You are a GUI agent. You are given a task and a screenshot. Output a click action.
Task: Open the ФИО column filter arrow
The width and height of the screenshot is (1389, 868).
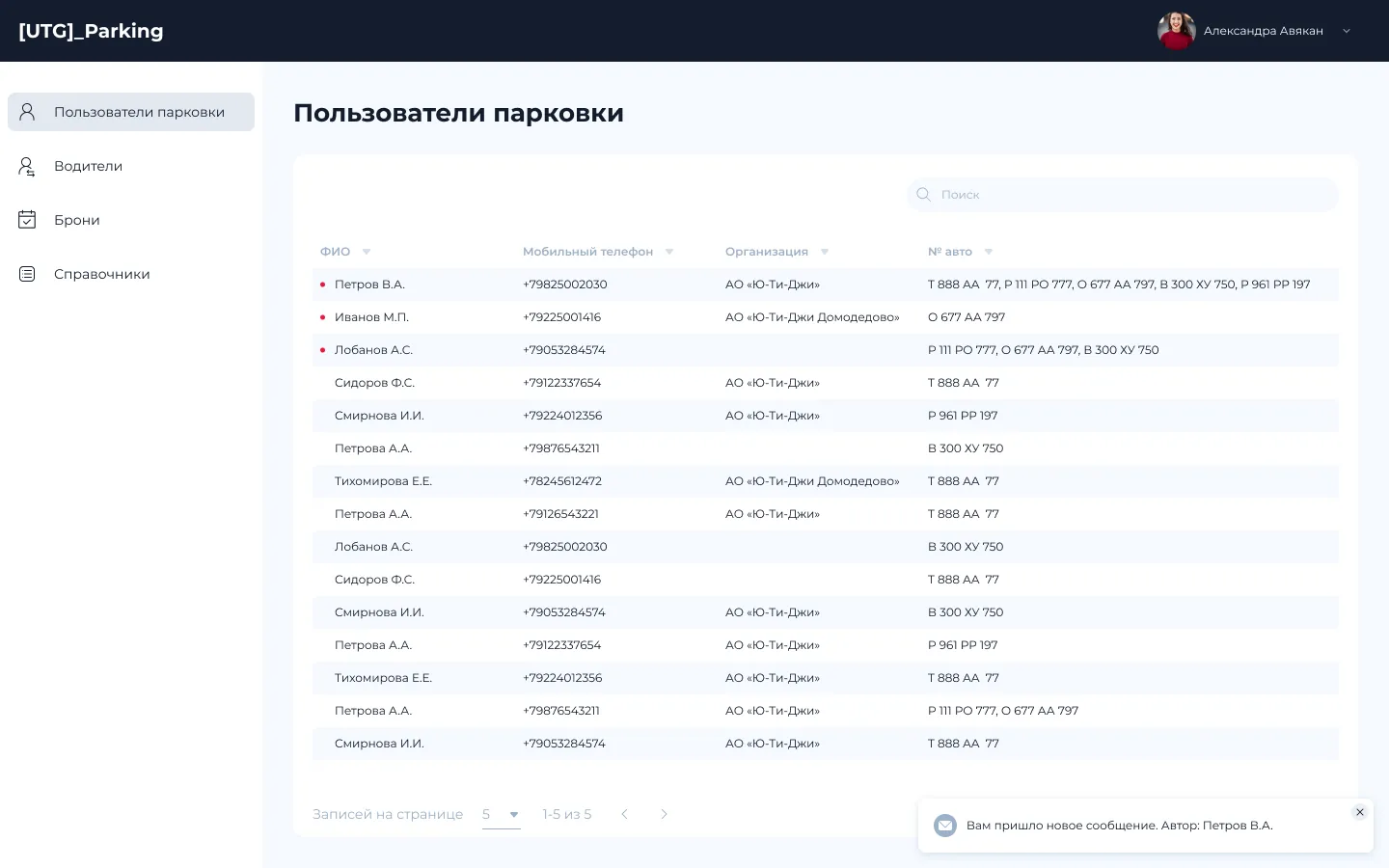tap(367, 252)
